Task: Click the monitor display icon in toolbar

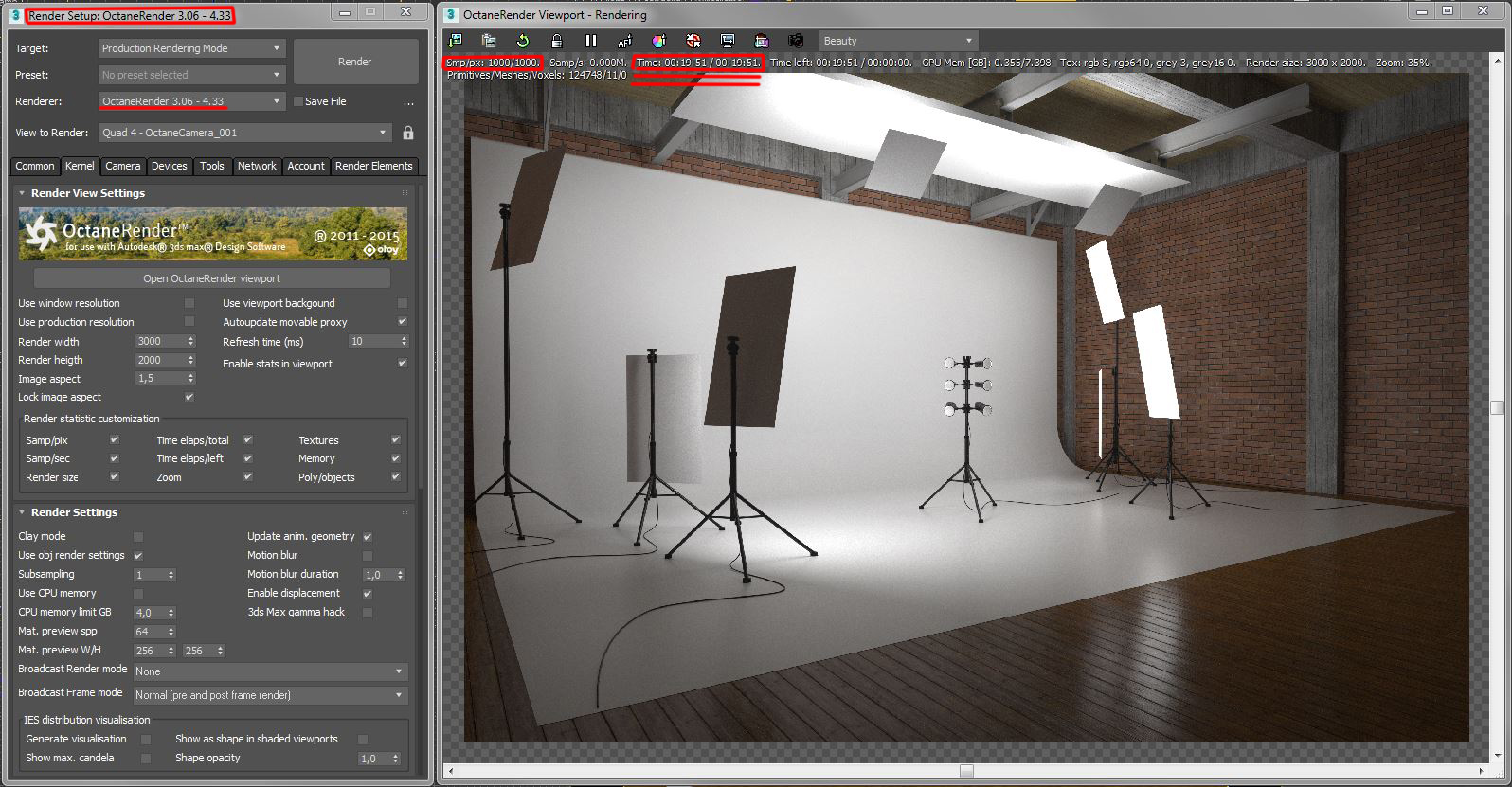Action: [x=728, y=41]
